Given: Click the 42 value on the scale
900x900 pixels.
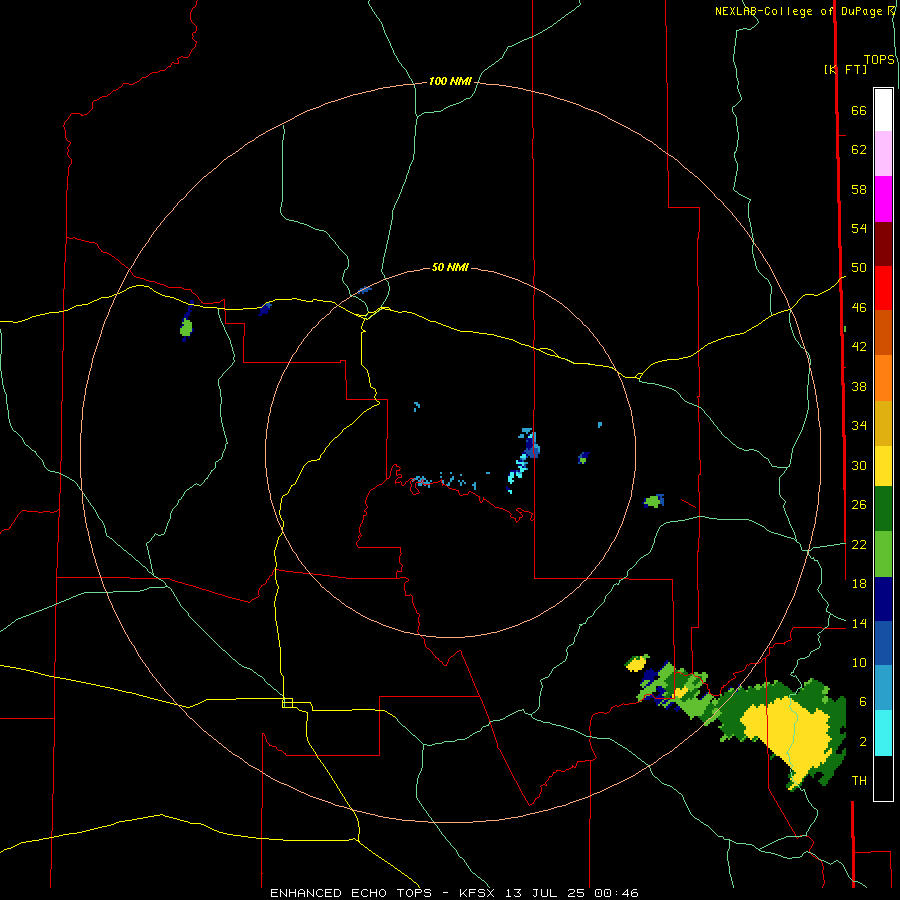Looking at the screenshot, I should point(859,347).
